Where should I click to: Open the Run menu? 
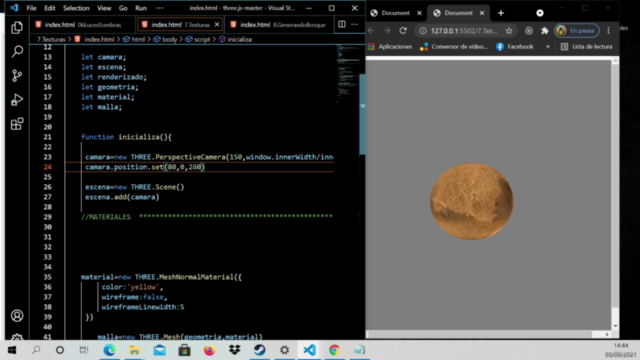(141, 8)
